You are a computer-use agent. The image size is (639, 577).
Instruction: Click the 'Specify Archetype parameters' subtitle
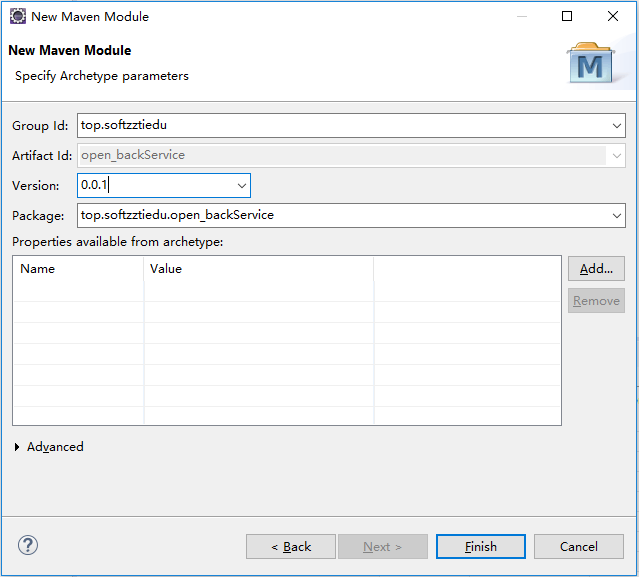point(102,76)
